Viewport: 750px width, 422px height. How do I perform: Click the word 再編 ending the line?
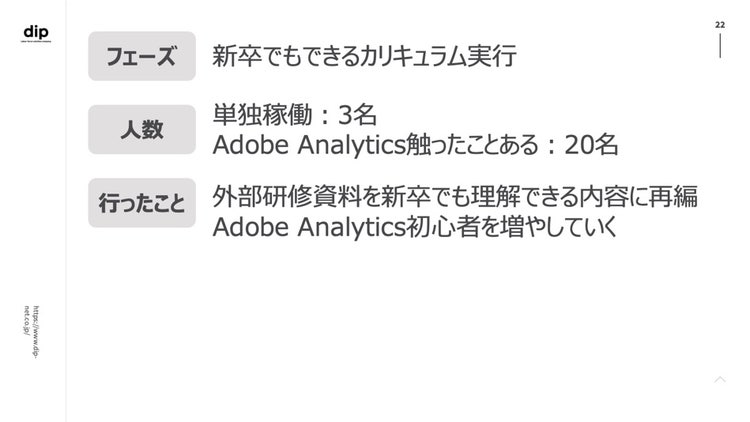click(x=673, y=197)
